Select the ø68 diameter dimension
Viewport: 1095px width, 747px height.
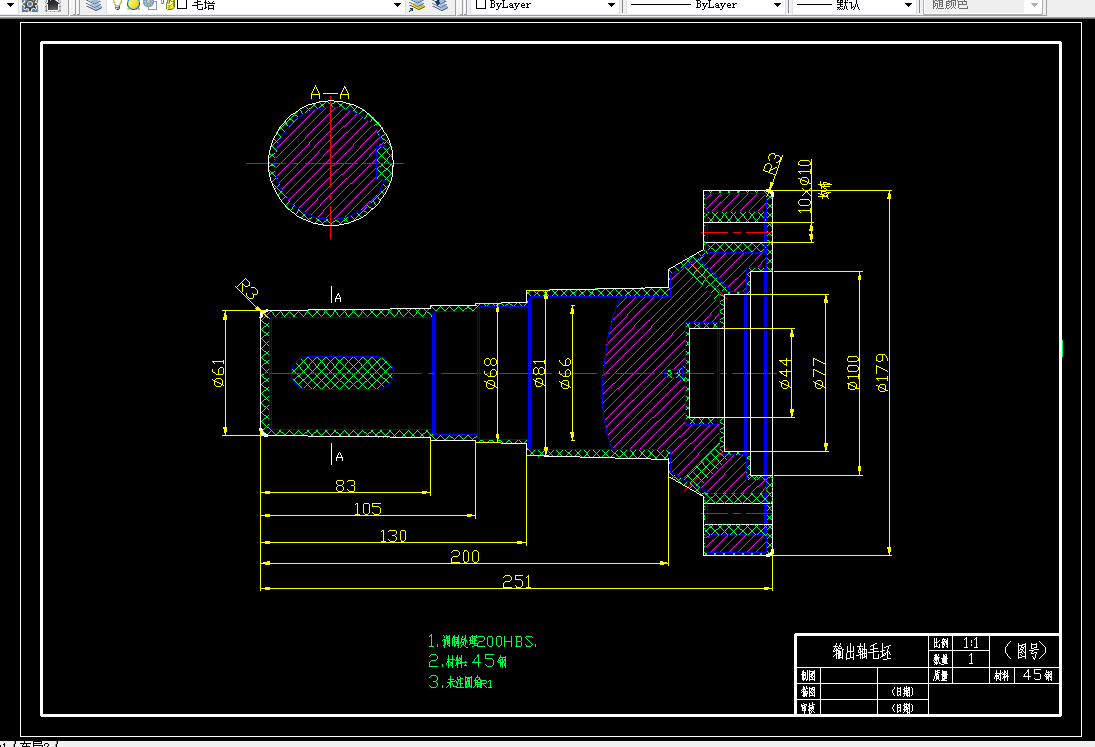click(x=490, y=373)
